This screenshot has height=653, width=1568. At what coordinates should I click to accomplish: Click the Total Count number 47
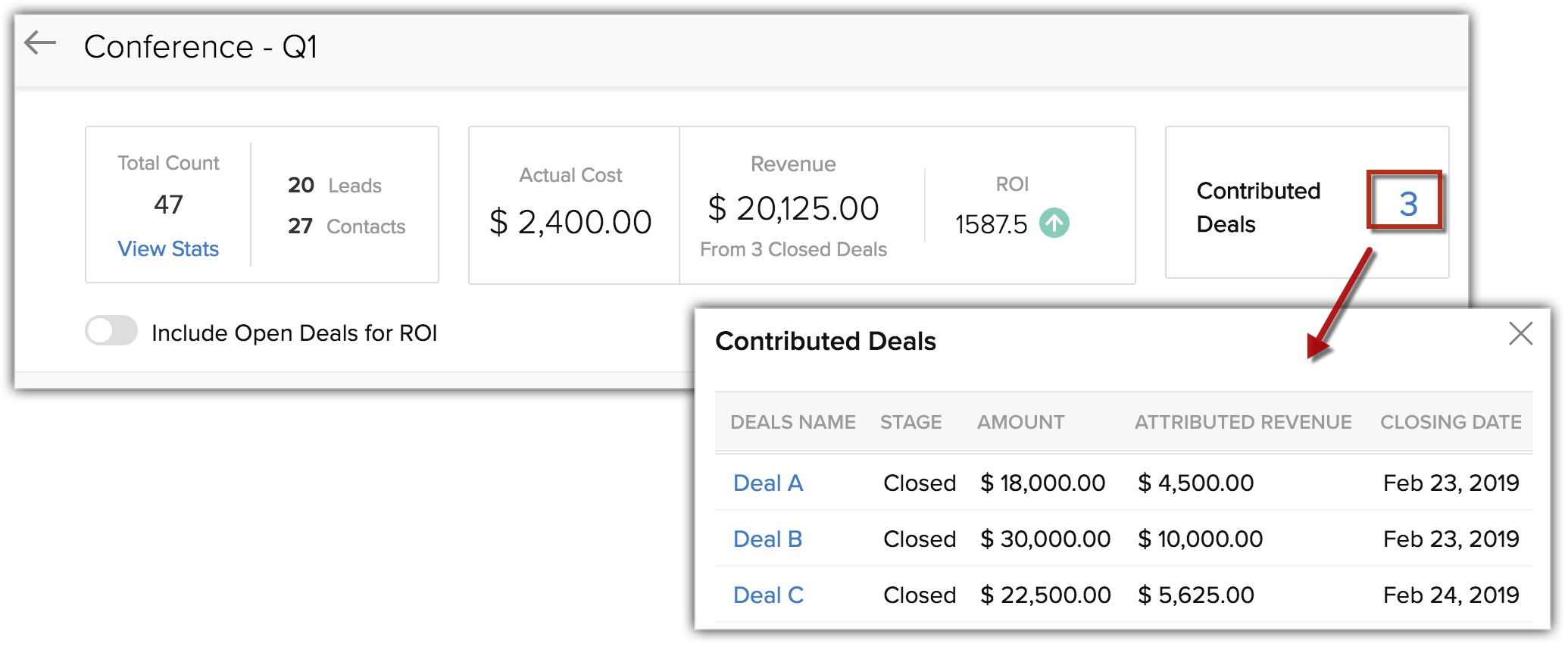coord(168,205)
